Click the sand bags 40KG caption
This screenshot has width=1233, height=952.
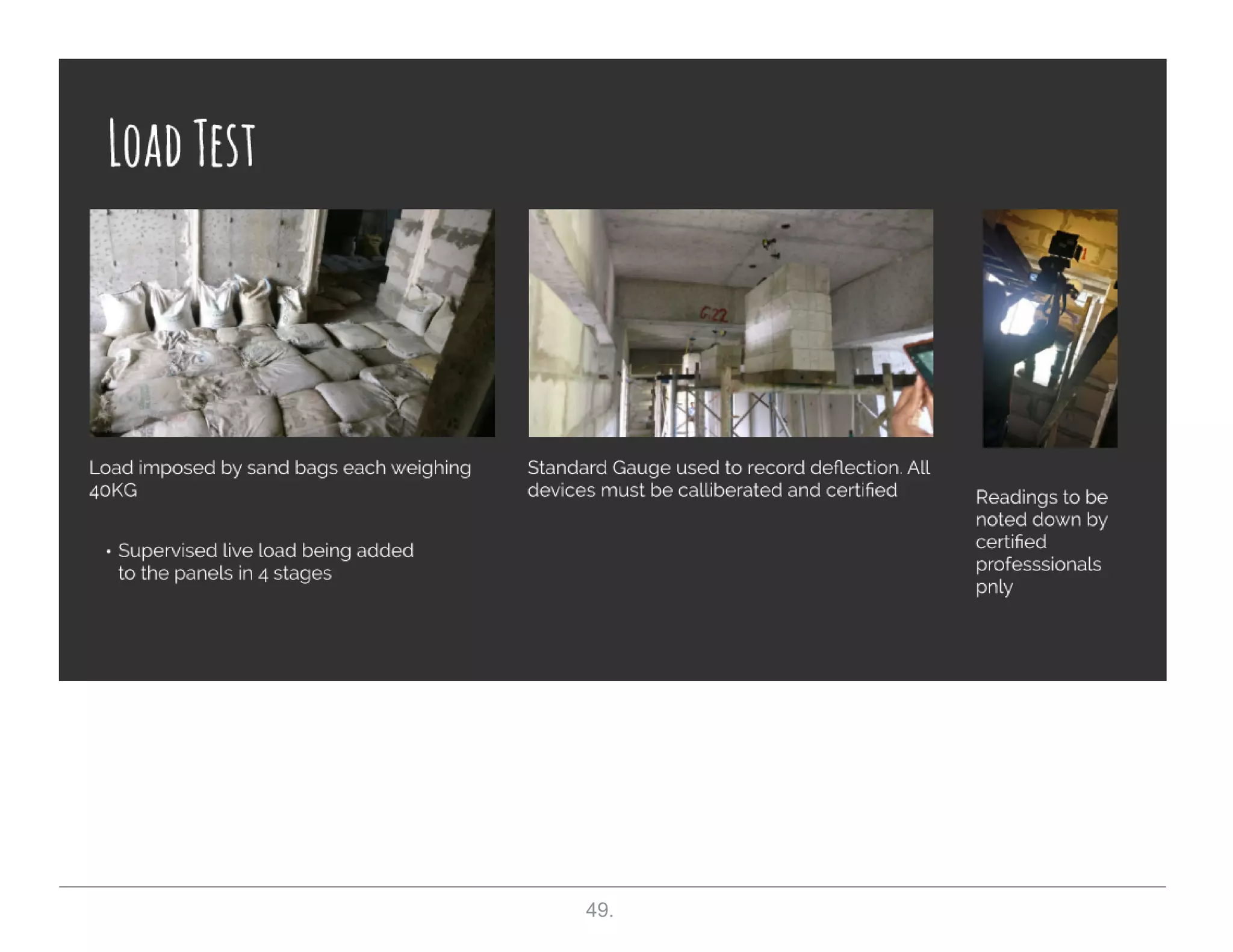click(x=280, y=478)
